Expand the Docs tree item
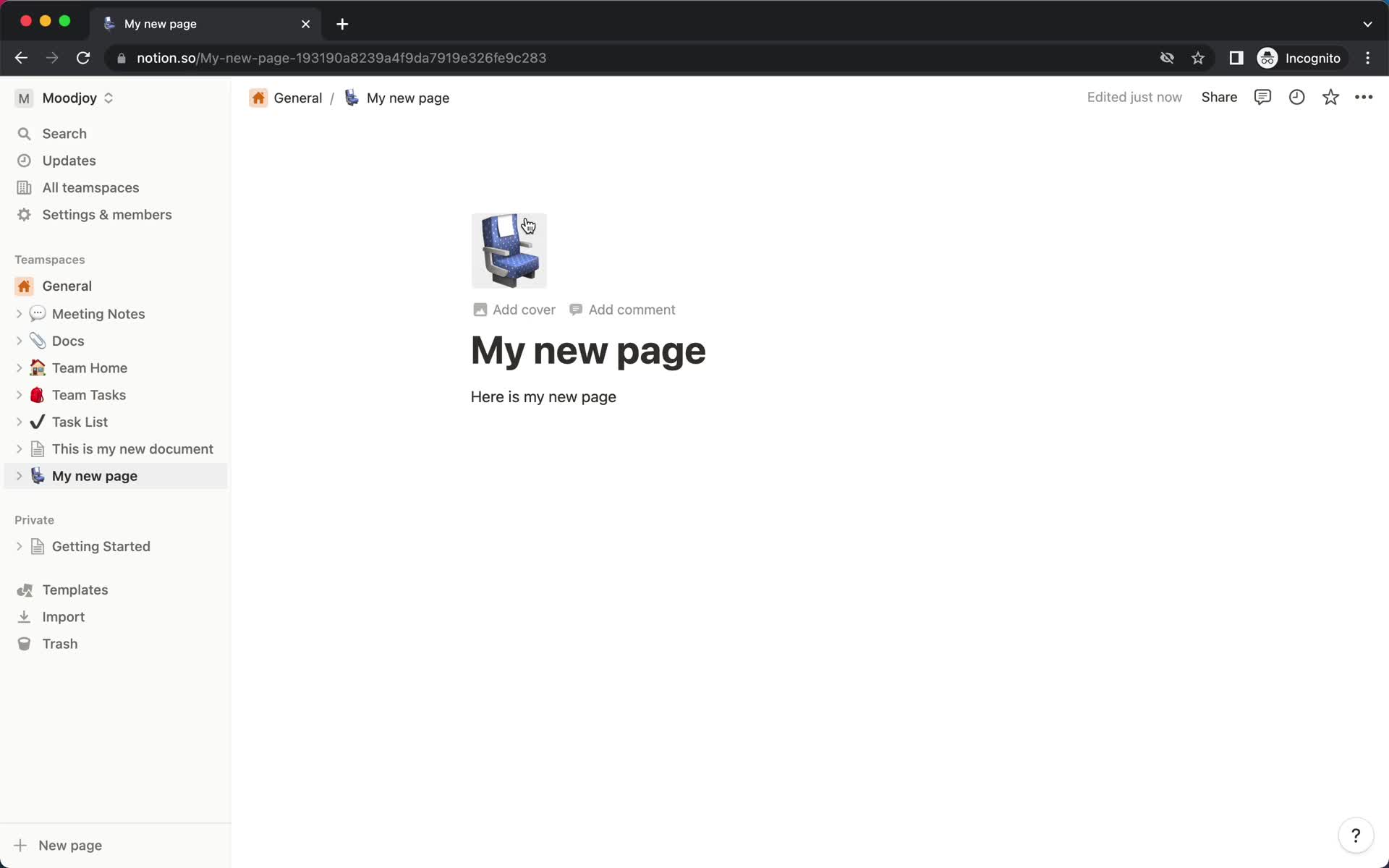The width and height of the screenshot is (1389, 868). [20, 340]
